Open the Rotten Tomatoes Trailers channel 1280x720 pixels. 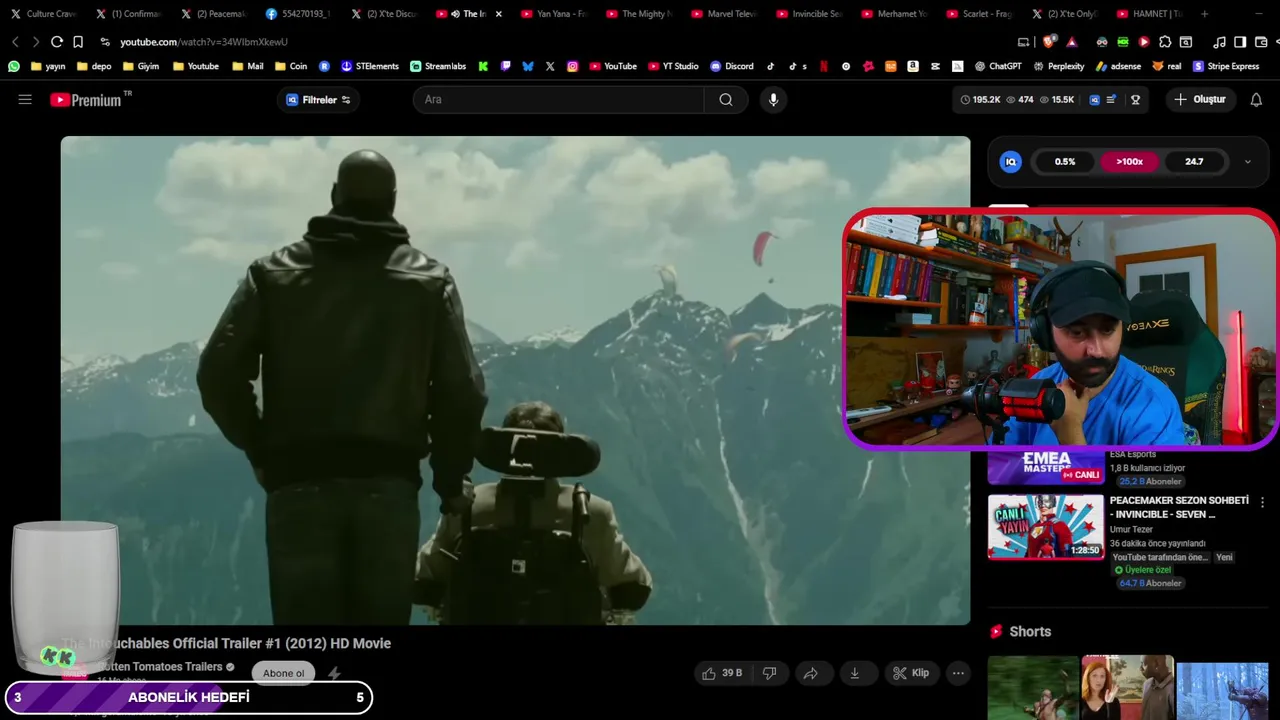click(x=159, y=667)
